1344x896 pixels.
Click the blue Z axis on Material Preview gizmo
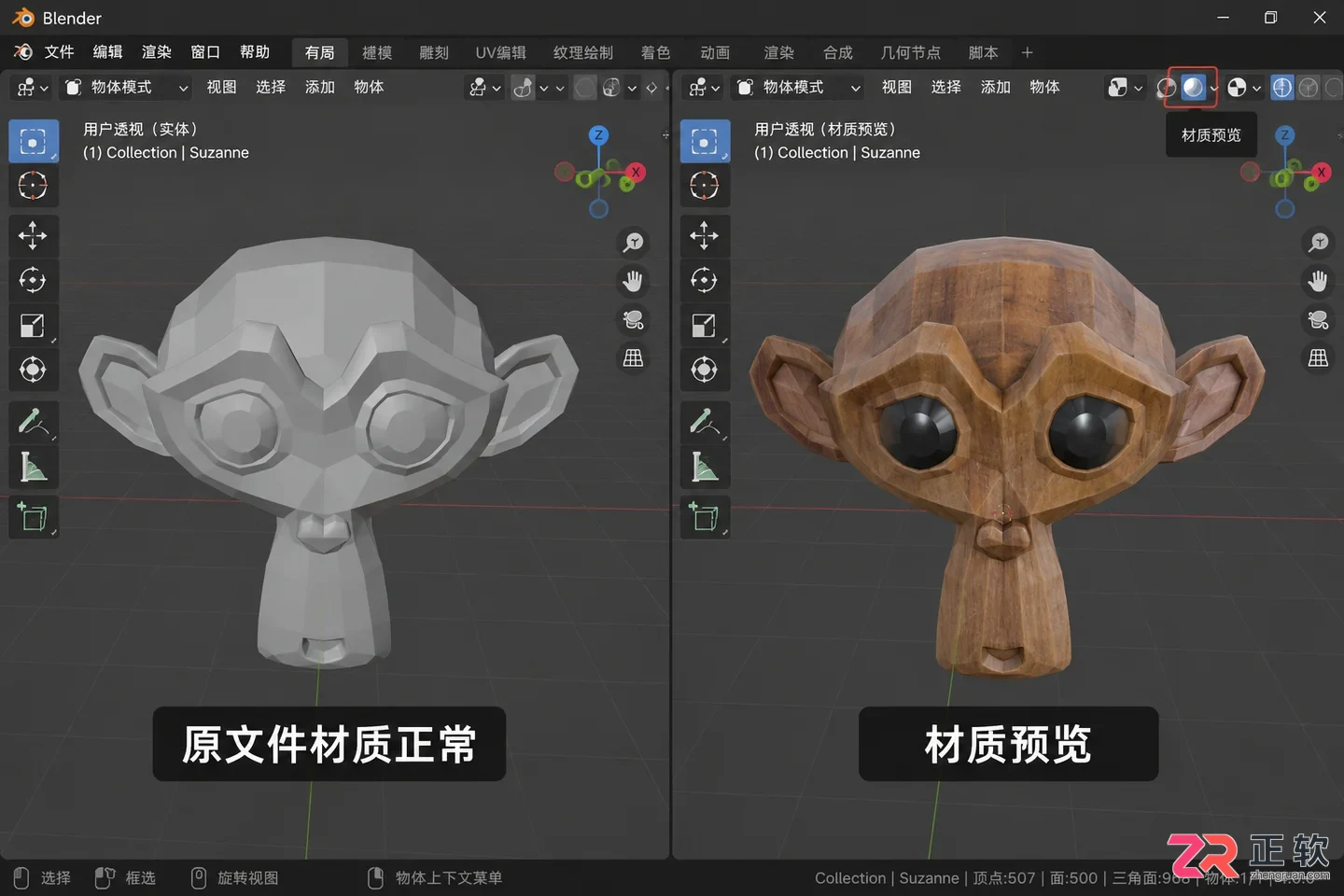1284,135
